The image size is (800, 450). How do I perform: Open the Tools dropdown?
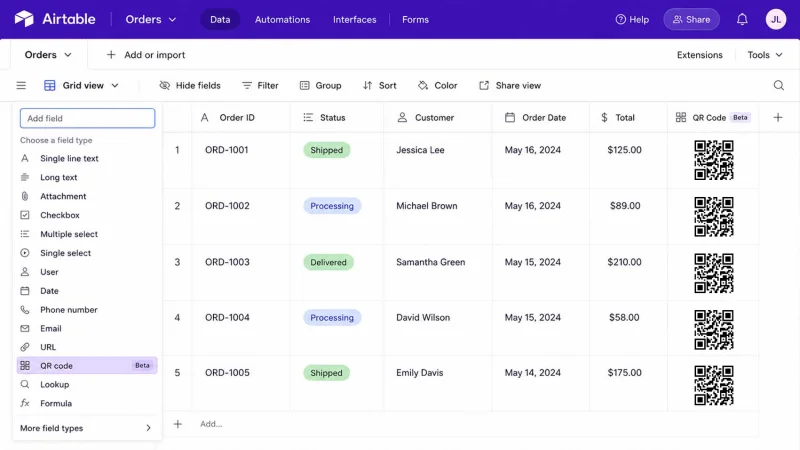coord(765,55)
